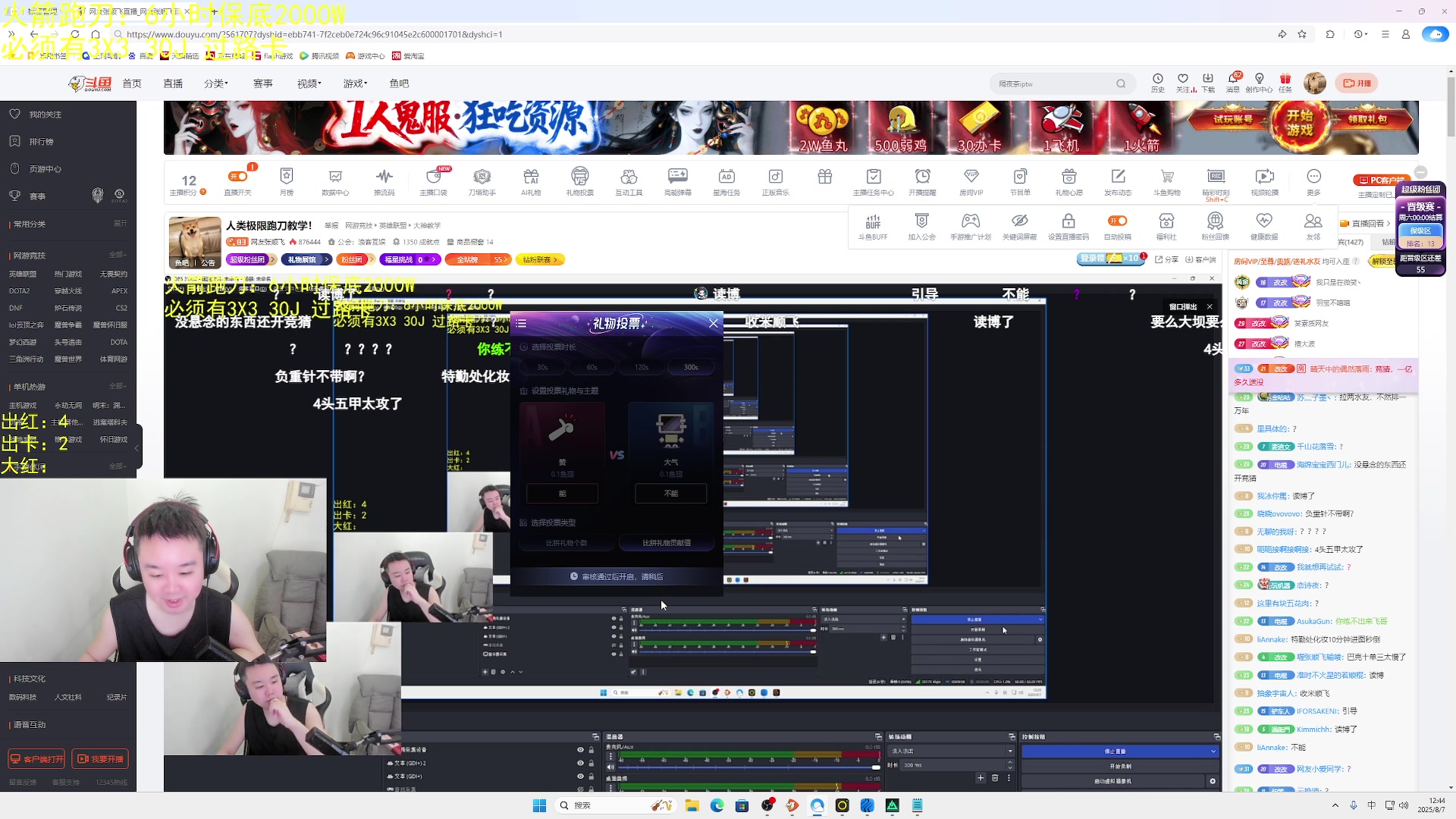The width and height of the screenshot is (1456, 819).
Task: Open 我的关注 in left sidebar
Action: click(45, 115)
